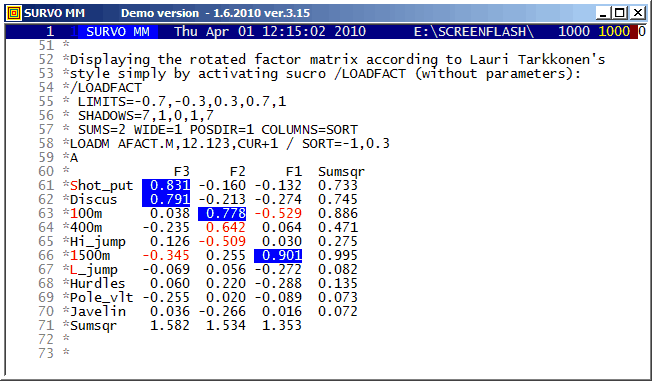Click the date 'Thu Apr 01 12:15:02 2010'
The image size is (652, 381).
[270, 32]
